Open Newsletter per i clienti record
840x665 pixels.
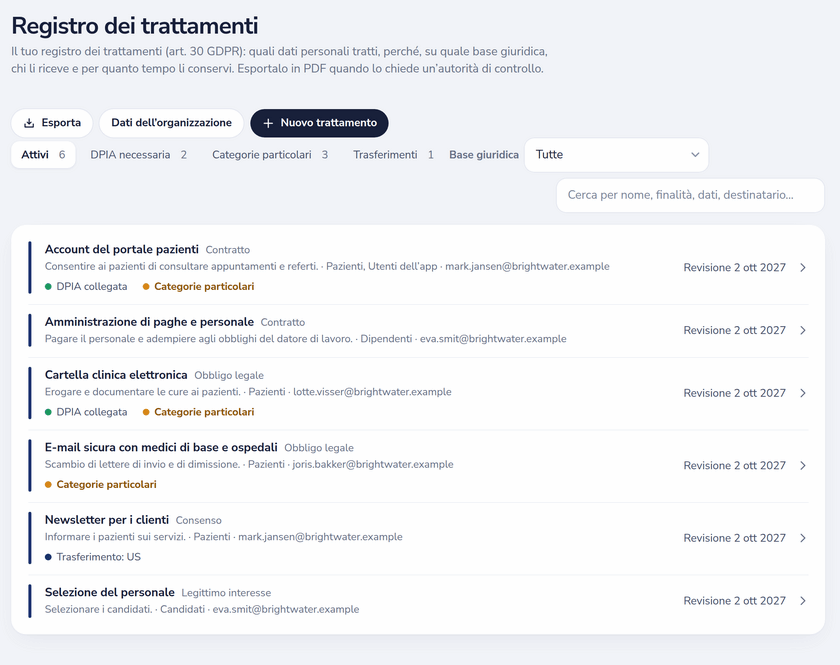point(418,538)
